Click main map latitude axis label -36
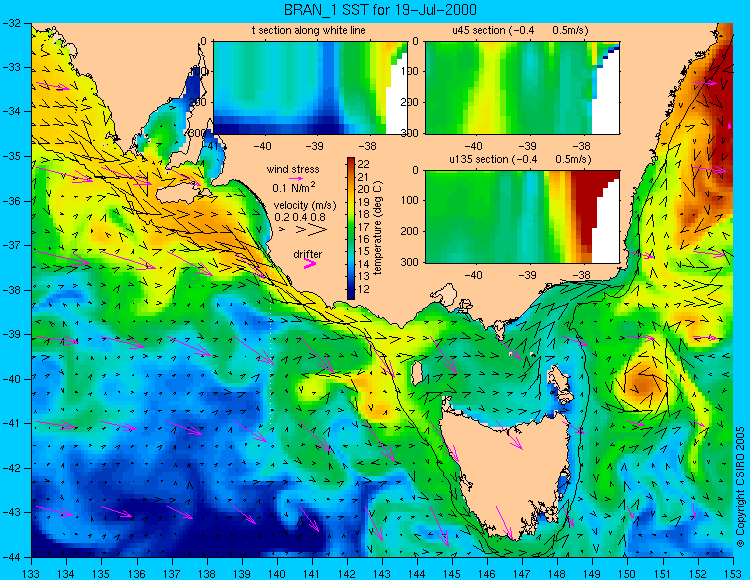 [11, 201]
